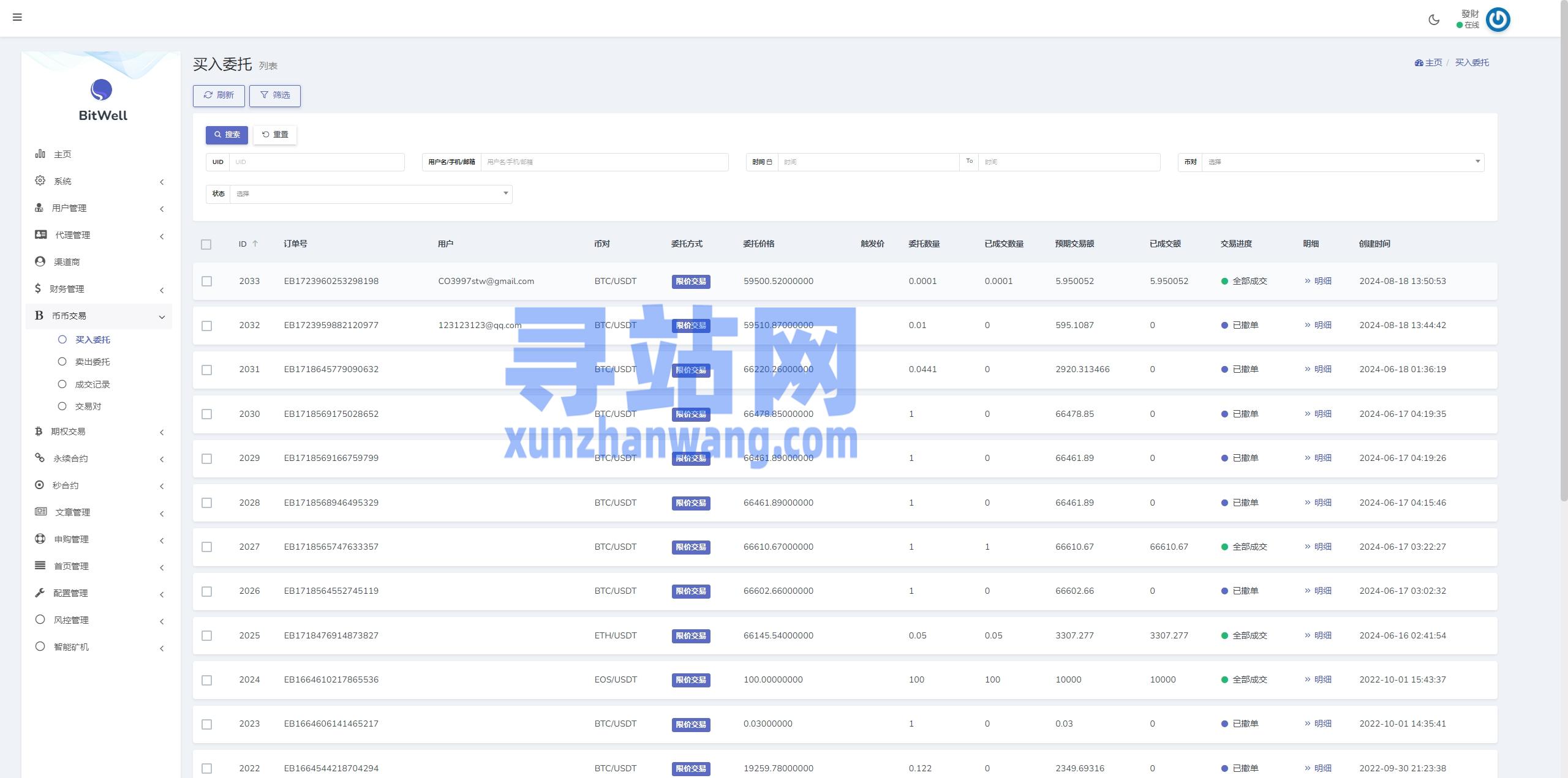
Task: Go to 主页 in the sidebar
Action: (x=62, y=154)
